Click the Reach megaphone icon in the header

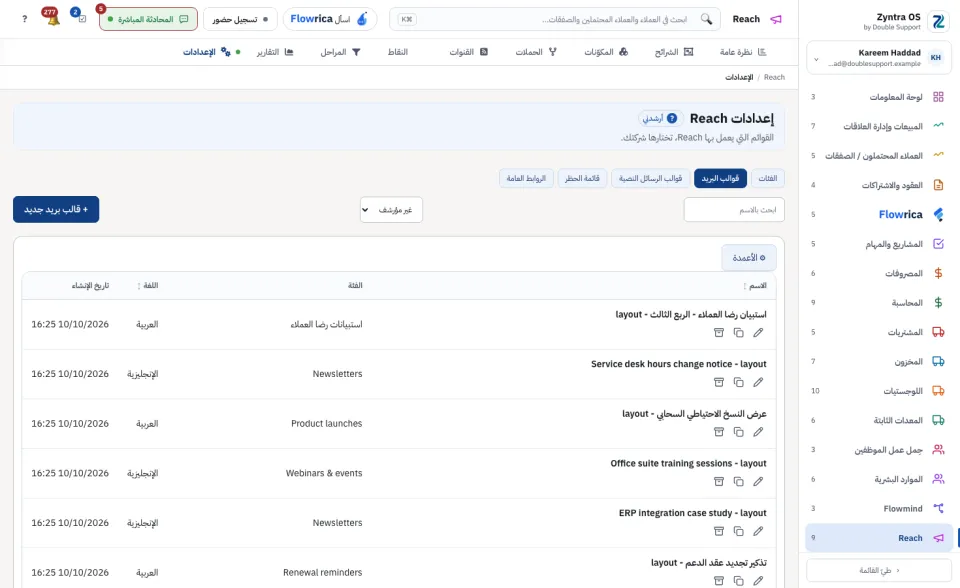point(776,19)
